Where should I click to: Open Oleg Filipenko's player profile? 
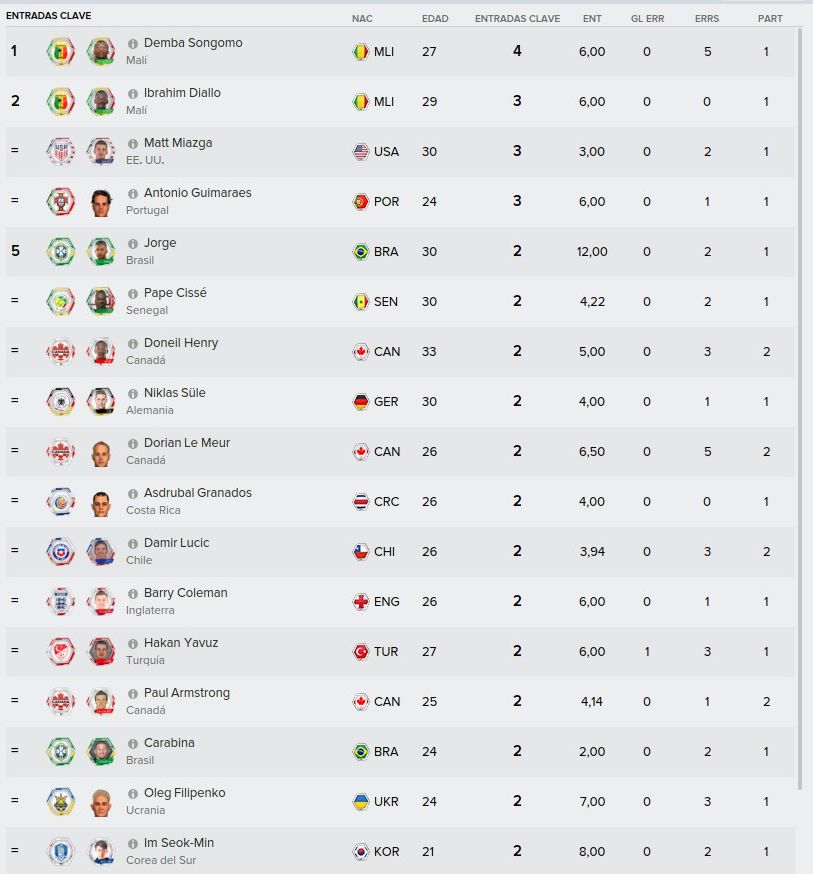(x=184, y=793)
